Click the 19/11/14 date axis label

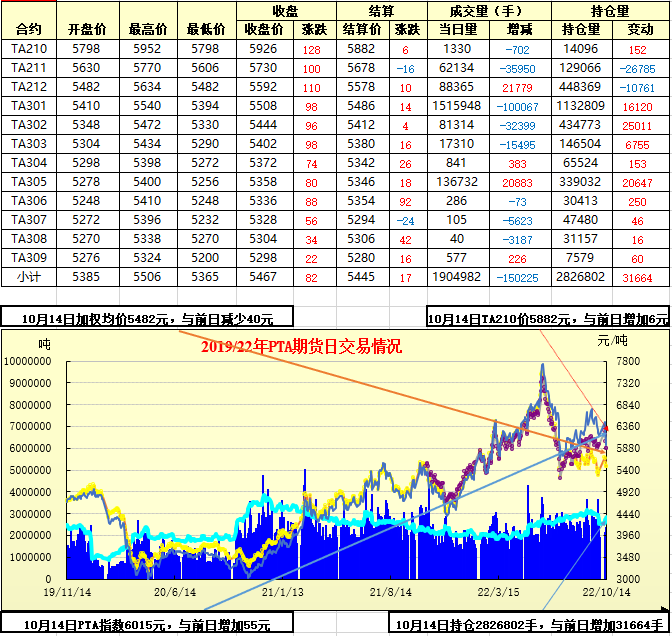[x=66, y=591]
